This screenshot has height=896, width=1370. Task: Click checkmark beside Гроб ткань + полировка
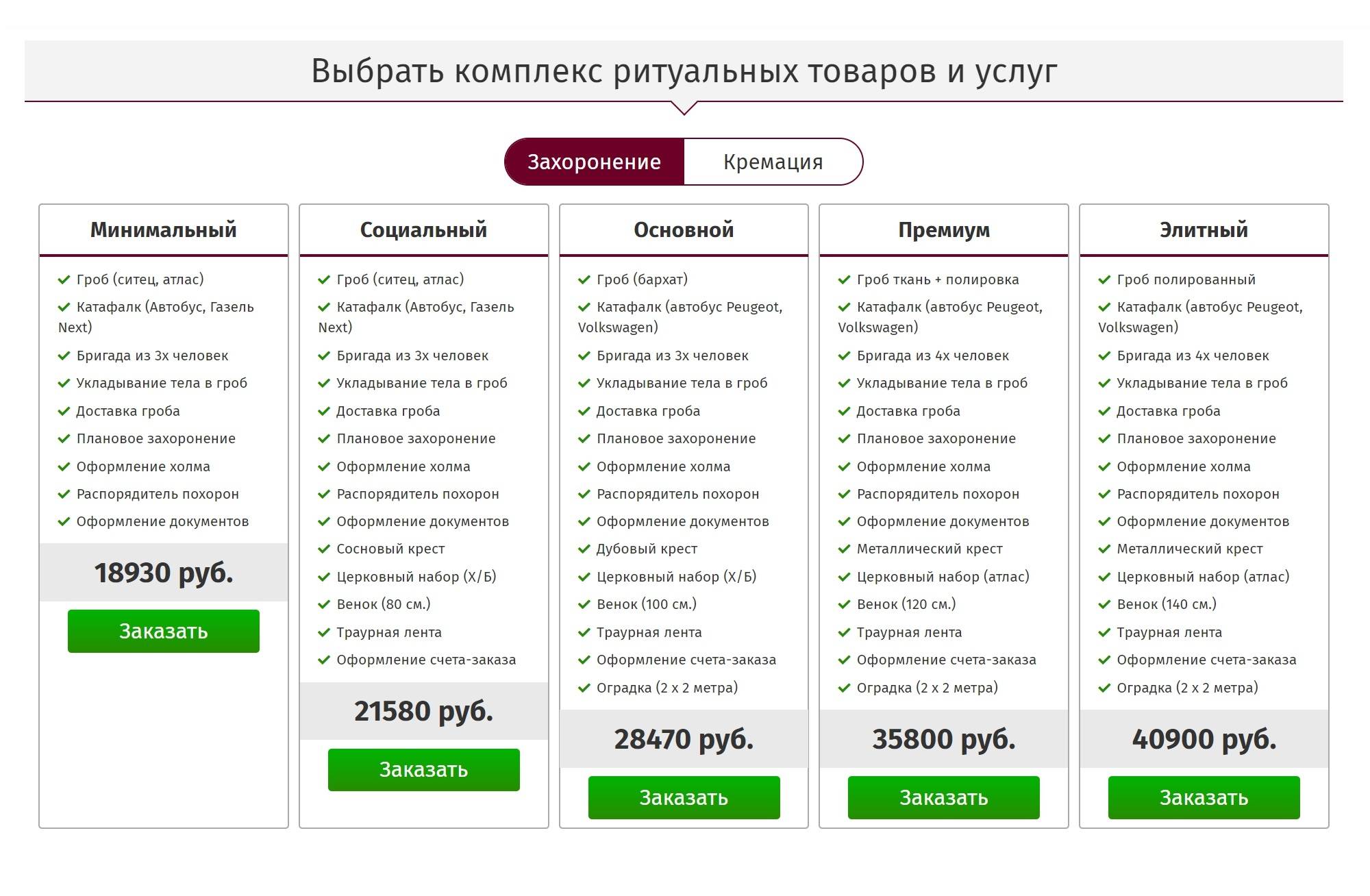(844, 279)
